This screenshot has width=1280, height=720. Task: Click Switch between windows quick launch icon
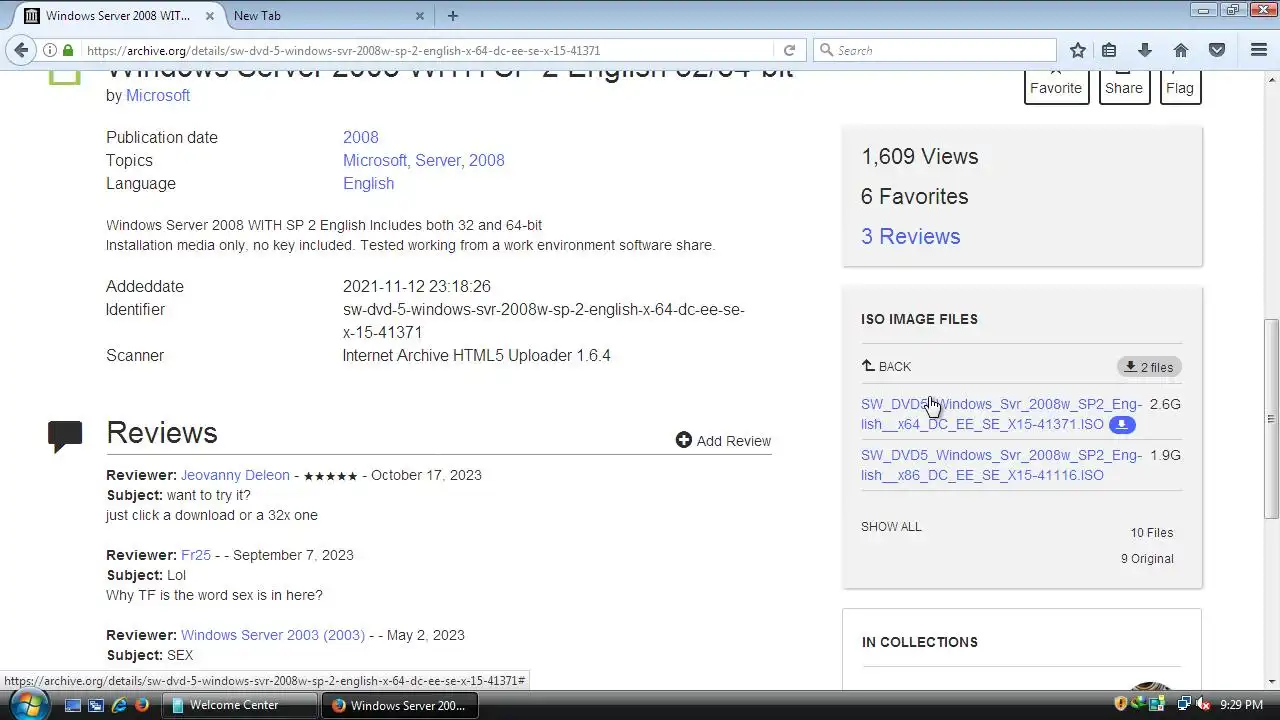point(96,705)
